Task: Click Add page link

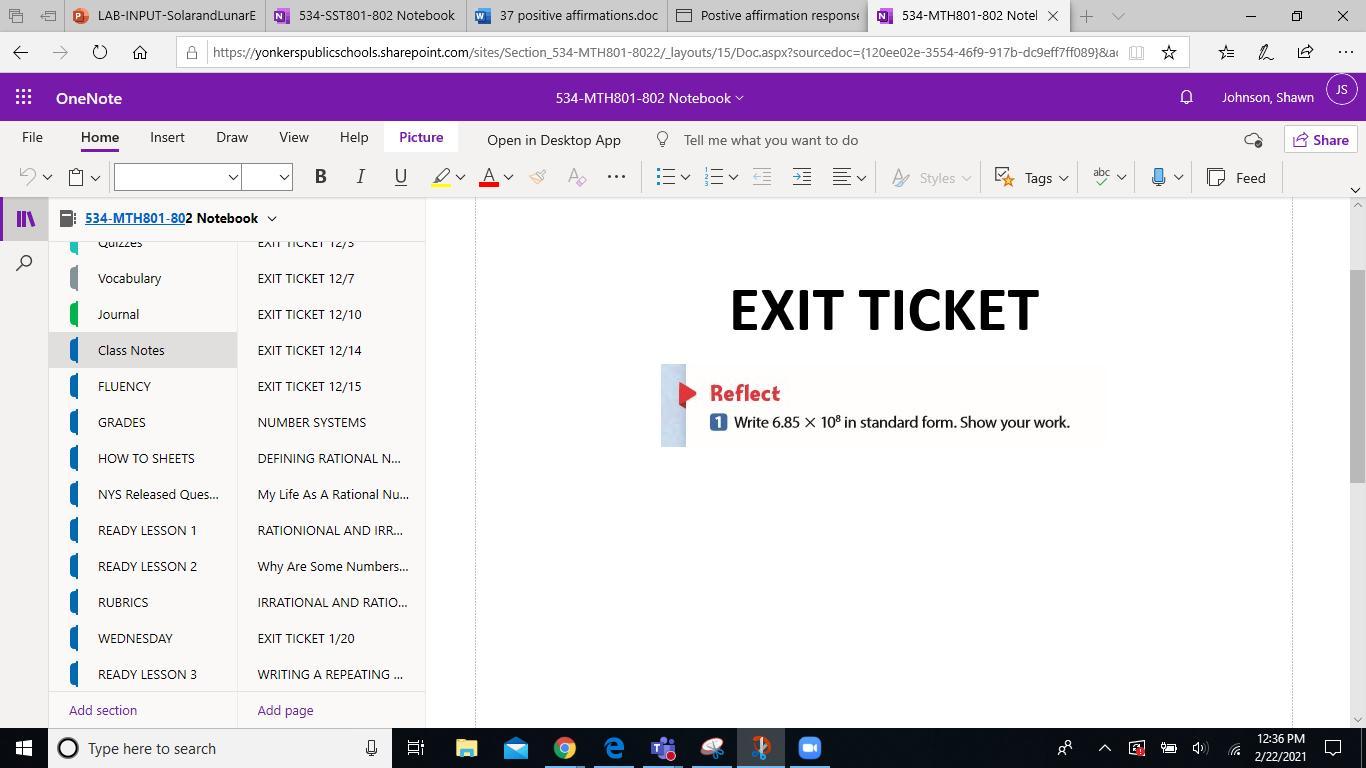Action: (285, 710)
